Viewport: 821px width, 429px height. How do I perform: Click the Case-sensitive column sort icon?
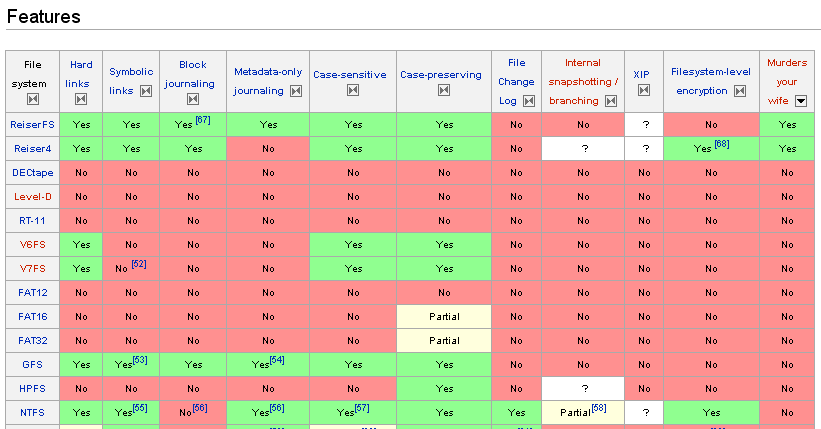click(x=352, y=91)
